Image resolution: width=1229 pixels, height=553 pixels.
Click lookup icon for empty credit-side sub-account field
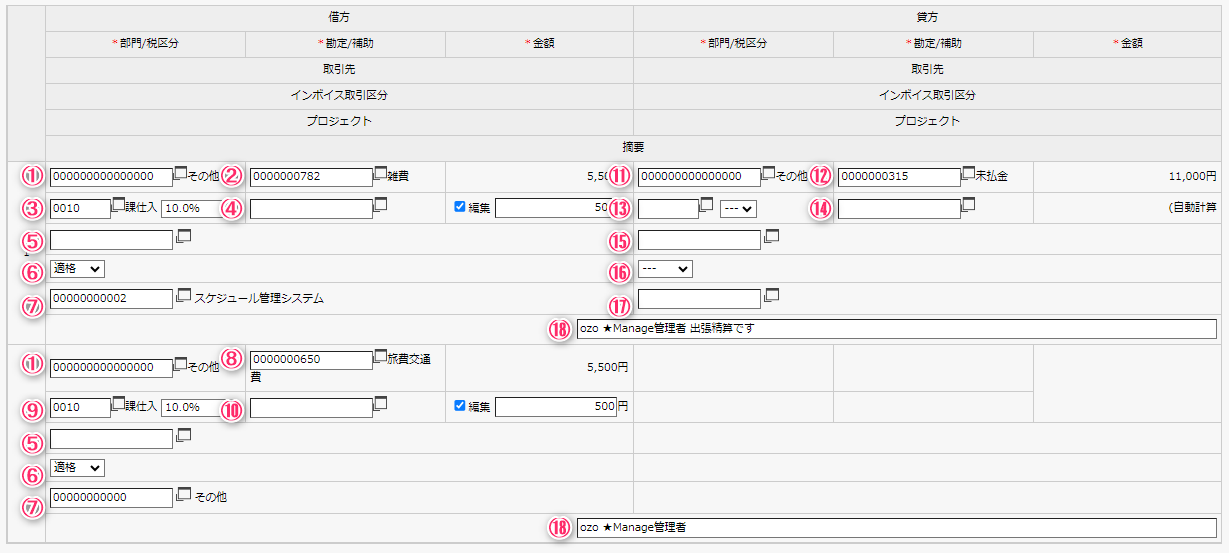coord(968,205)
